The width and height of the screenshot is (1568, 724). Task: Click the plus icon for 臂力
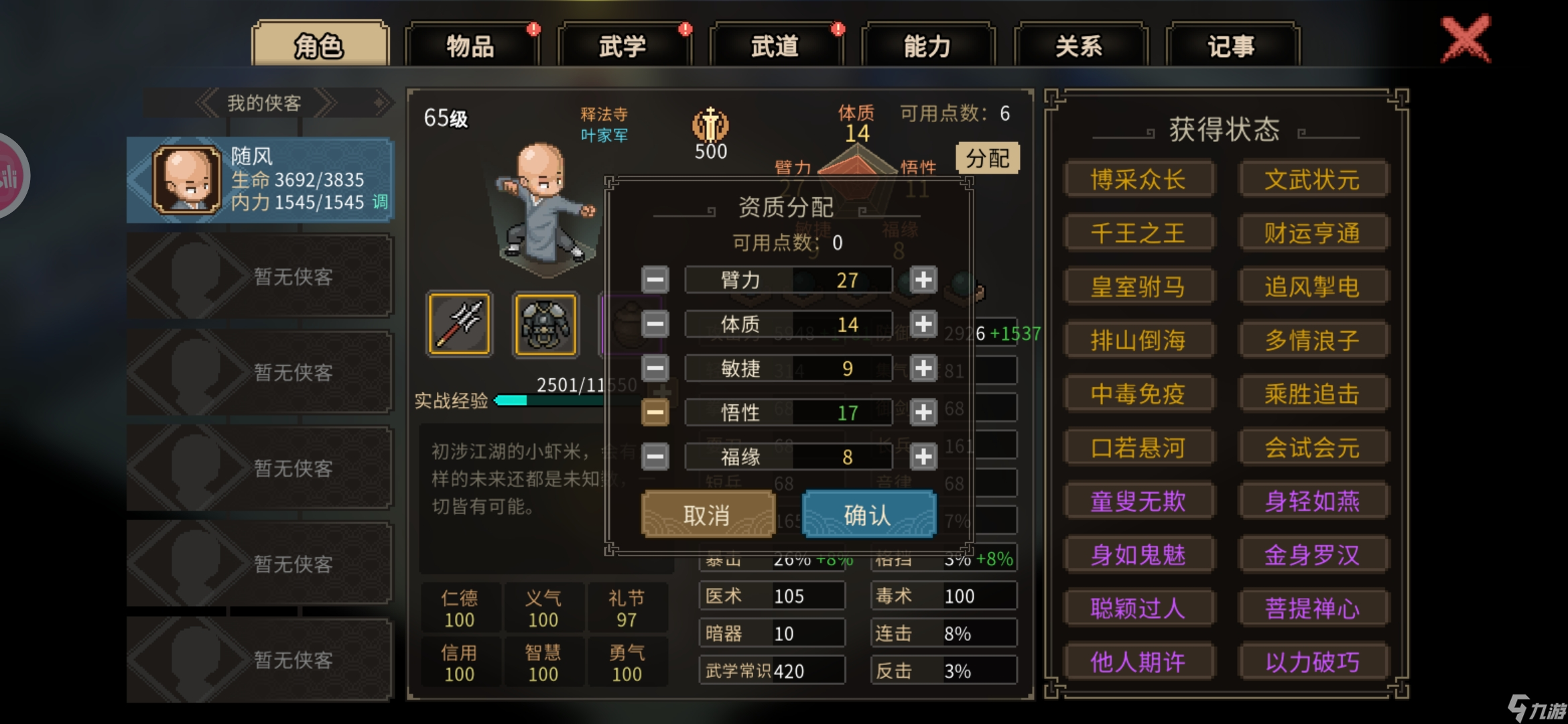pos(923,280)
